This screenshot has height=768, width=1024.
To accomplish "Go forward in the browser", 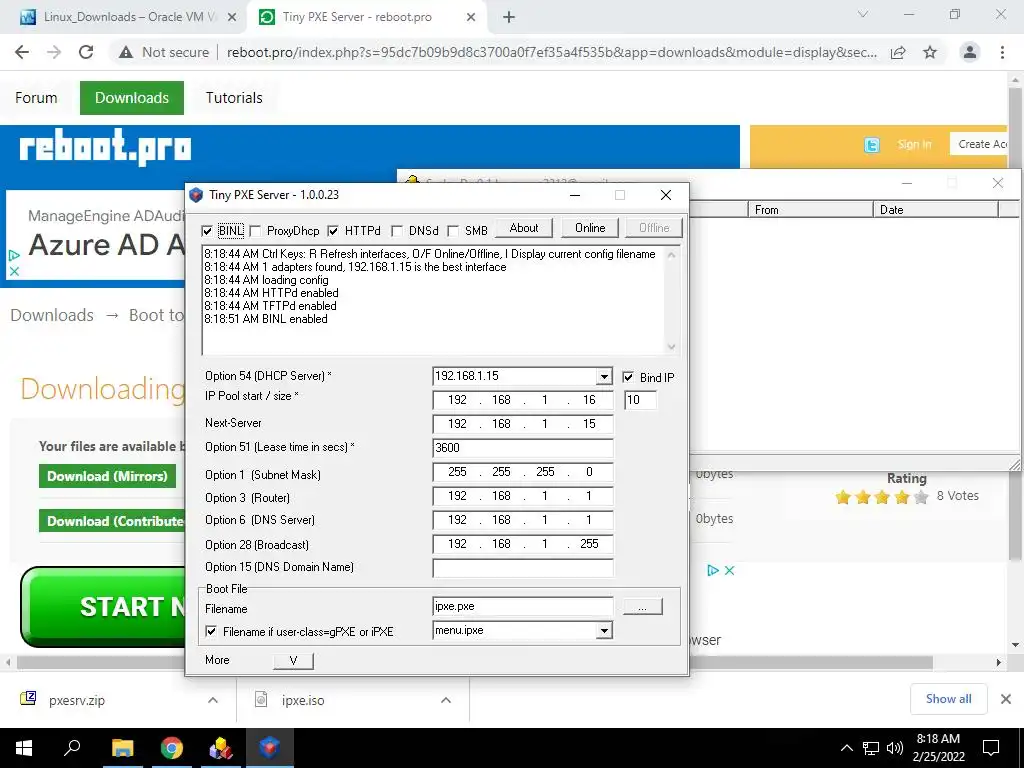I will (x=54, y=52).
